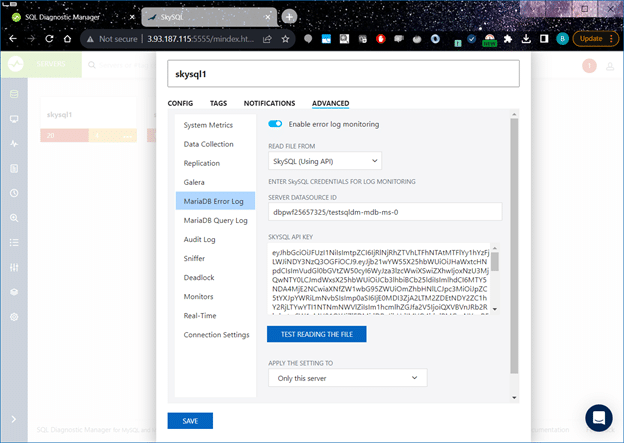This screenshot has height=443, width=624.
Task: Click the Not secure site warning
Action: point(112,39)
